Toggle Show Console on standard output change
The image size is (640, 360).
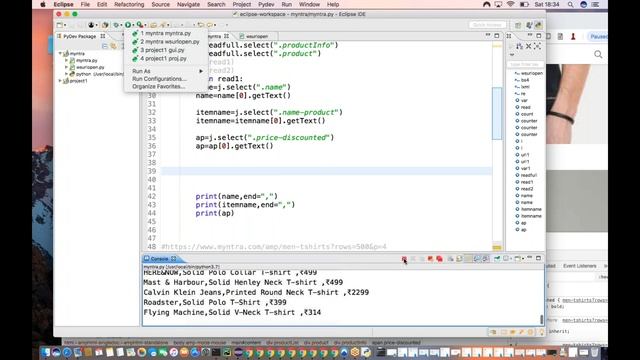(x=477, y=259)
